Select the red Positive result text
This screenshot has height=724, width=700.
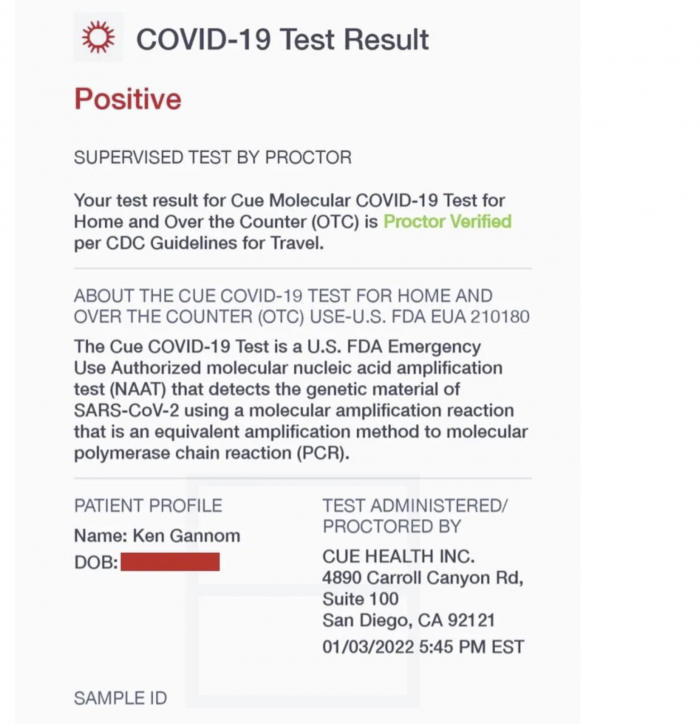pyautogui.click(x=127, y=99)
